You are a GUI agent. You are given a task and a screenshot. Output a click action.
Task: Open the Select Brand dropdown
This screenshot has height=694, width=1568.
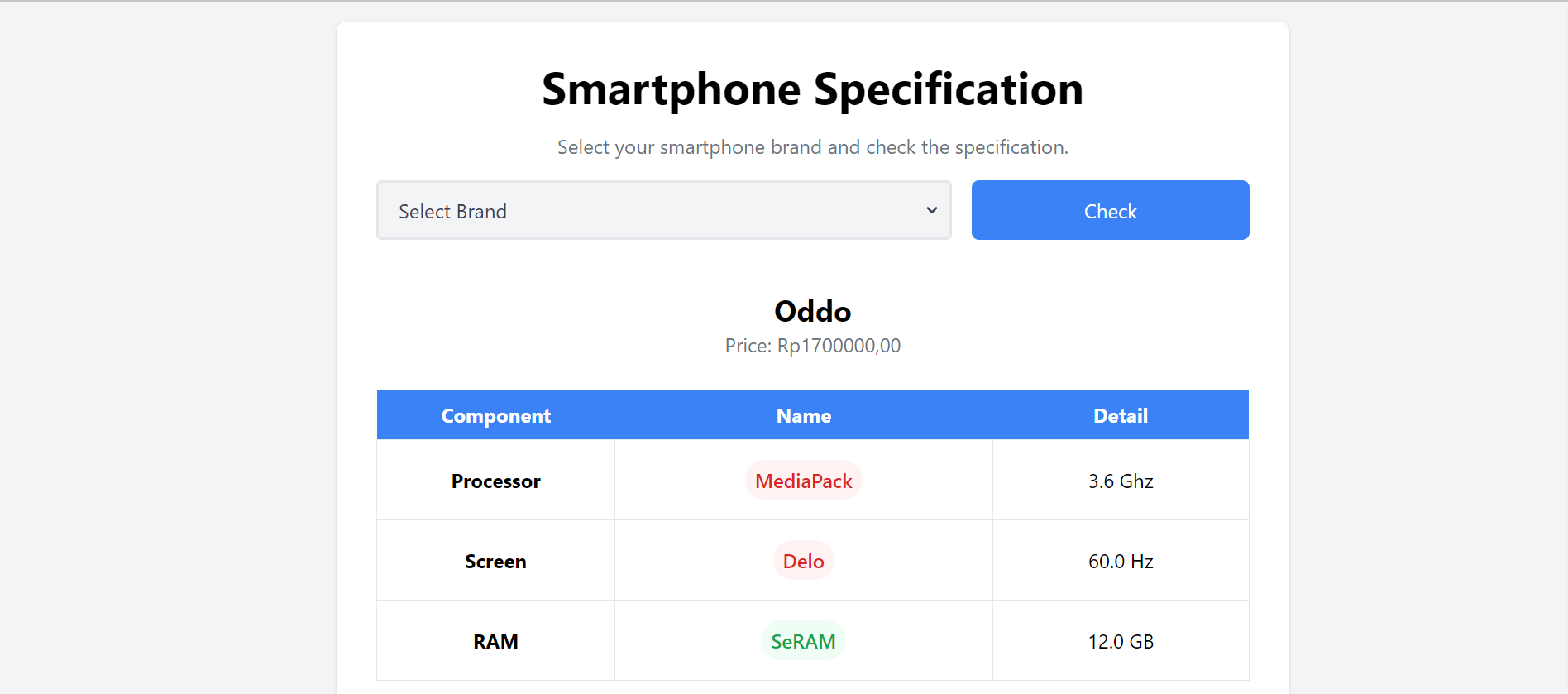663,211
